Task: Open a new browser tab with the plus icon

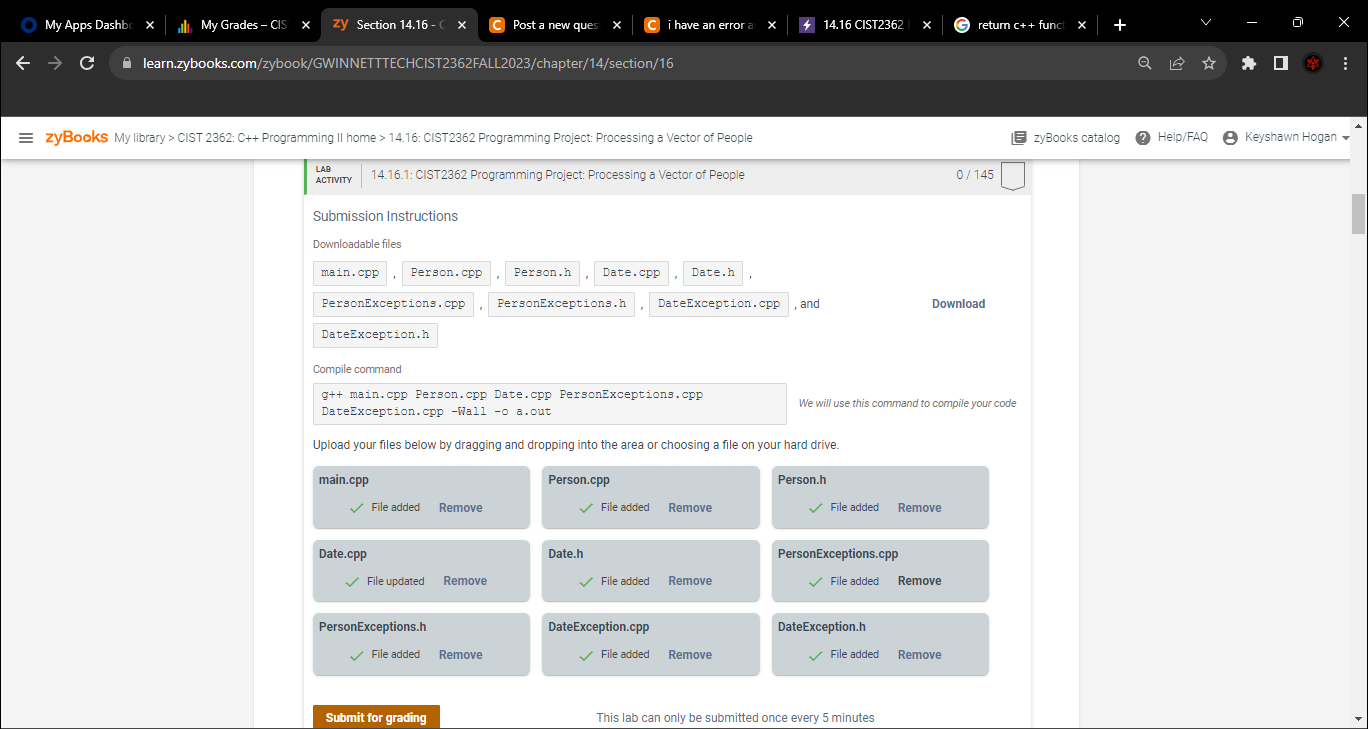Action: 1119,24
